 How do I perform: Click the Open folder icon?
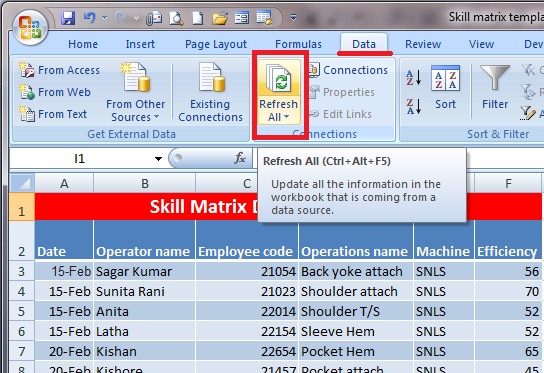(220, 18)
